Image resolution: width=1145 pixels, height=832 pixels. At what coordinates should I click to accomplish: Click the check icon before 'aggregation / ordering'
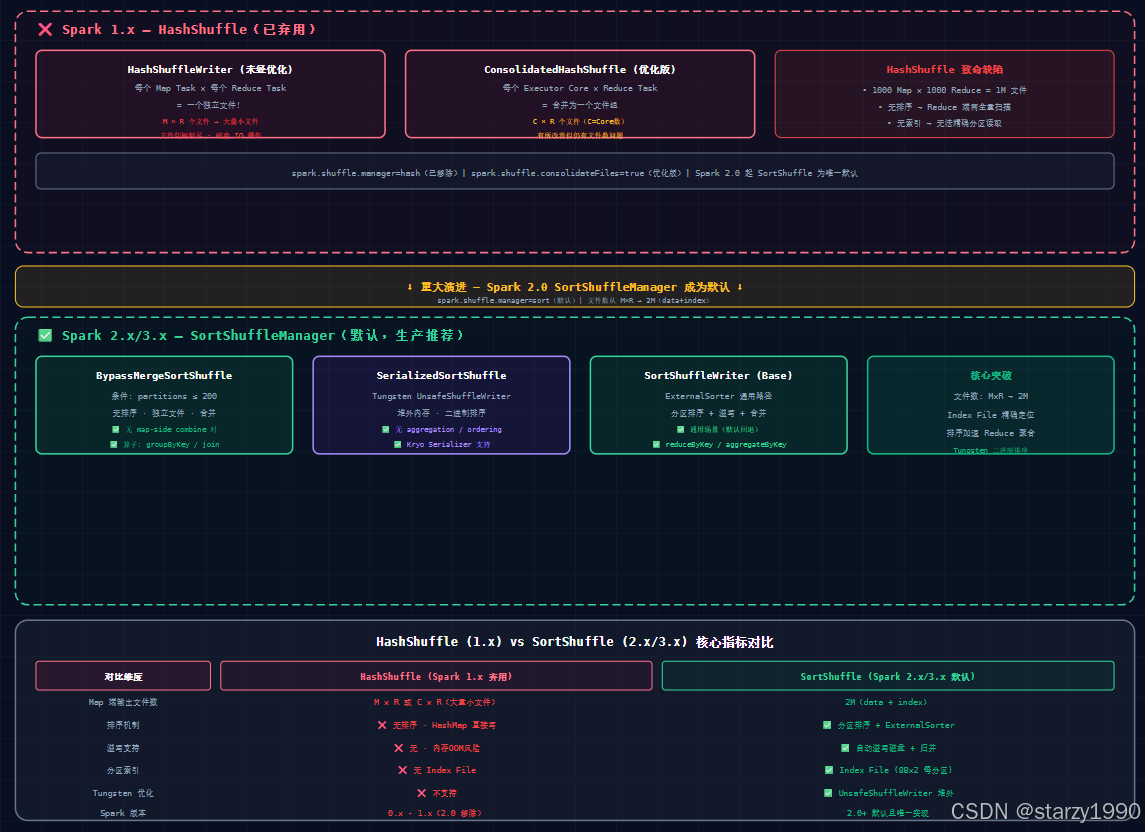386,430
